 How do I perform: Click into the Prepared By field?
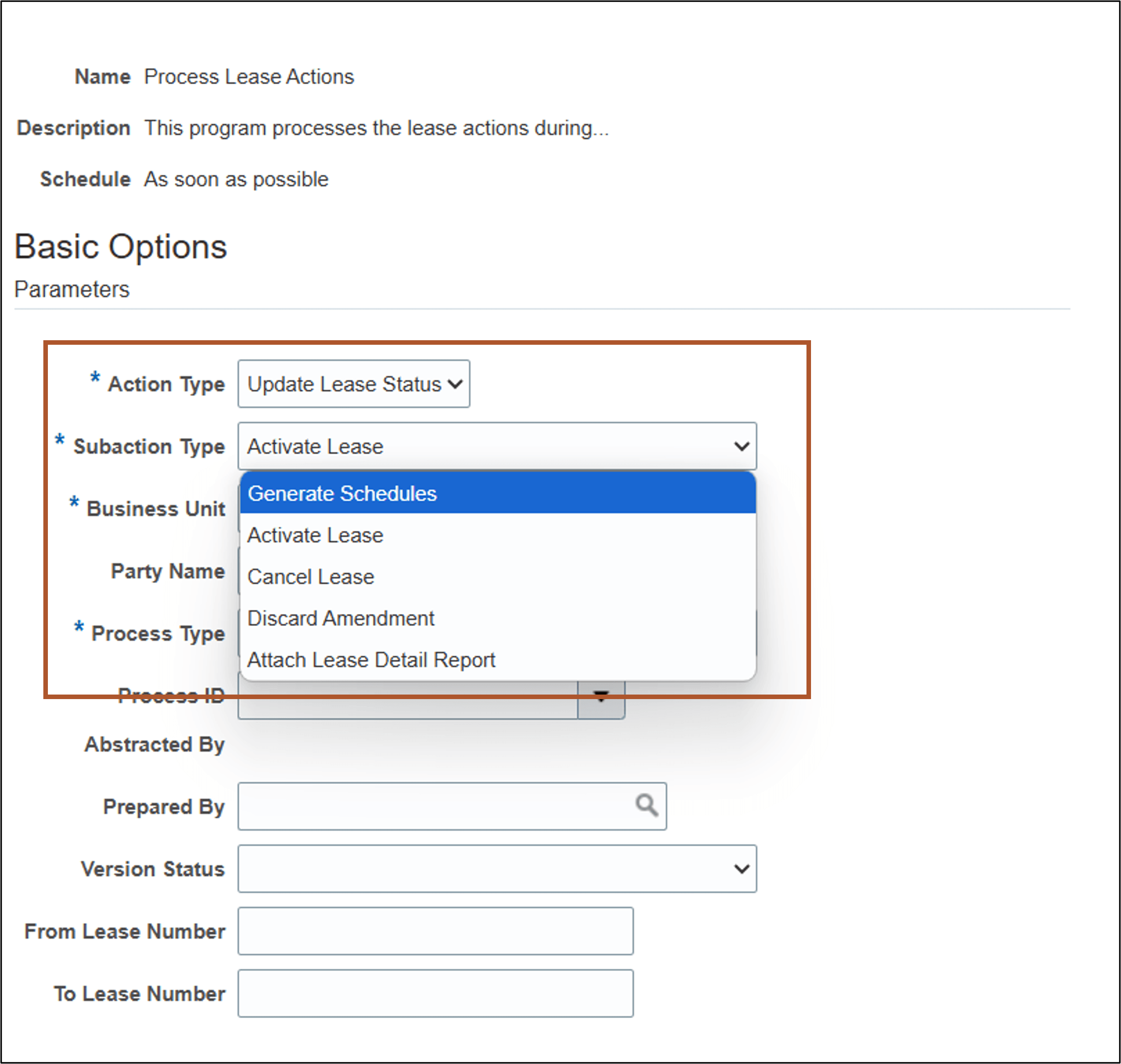point(431,806)
